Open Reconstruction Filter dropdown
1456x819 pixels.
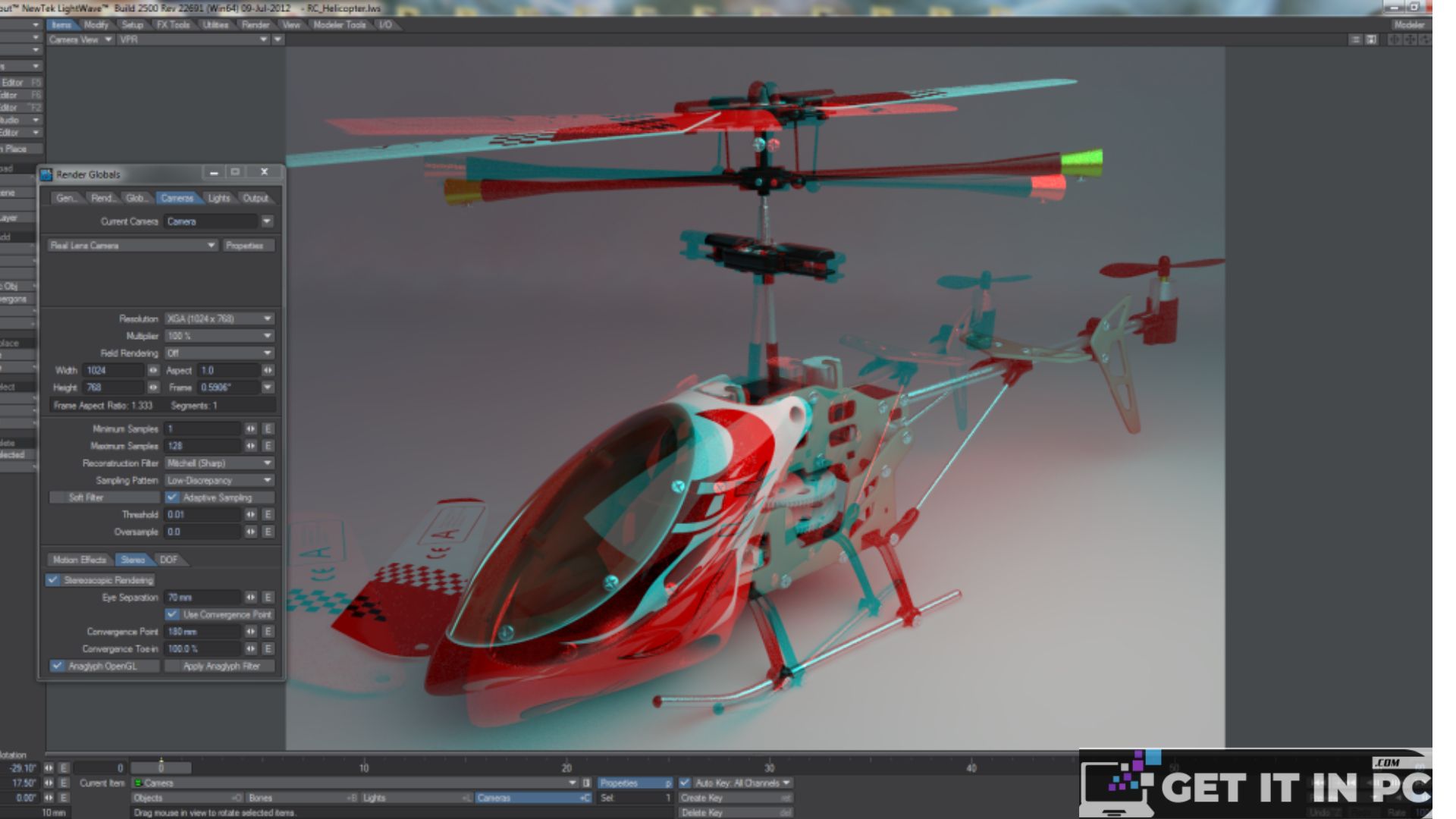pos(219,463)
